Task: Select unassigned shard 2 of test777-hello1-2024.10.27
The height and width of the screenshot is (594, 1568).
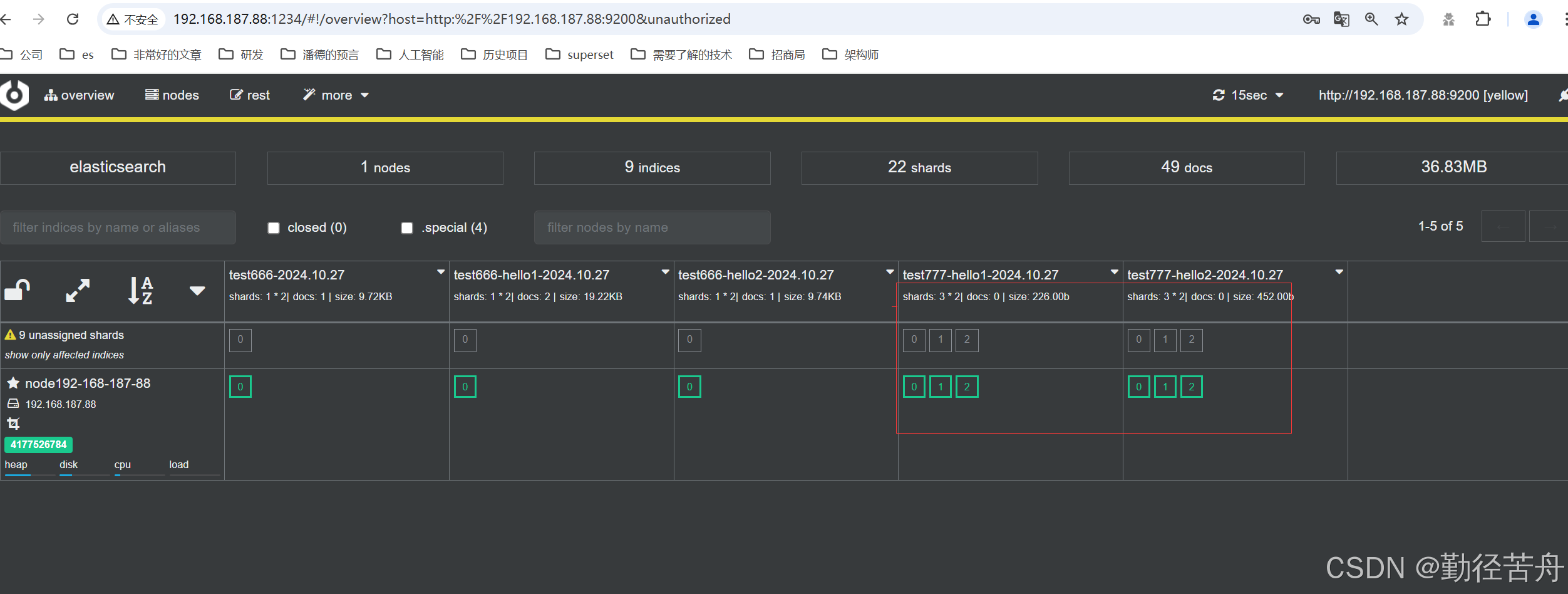Action: tap(967, 340)
